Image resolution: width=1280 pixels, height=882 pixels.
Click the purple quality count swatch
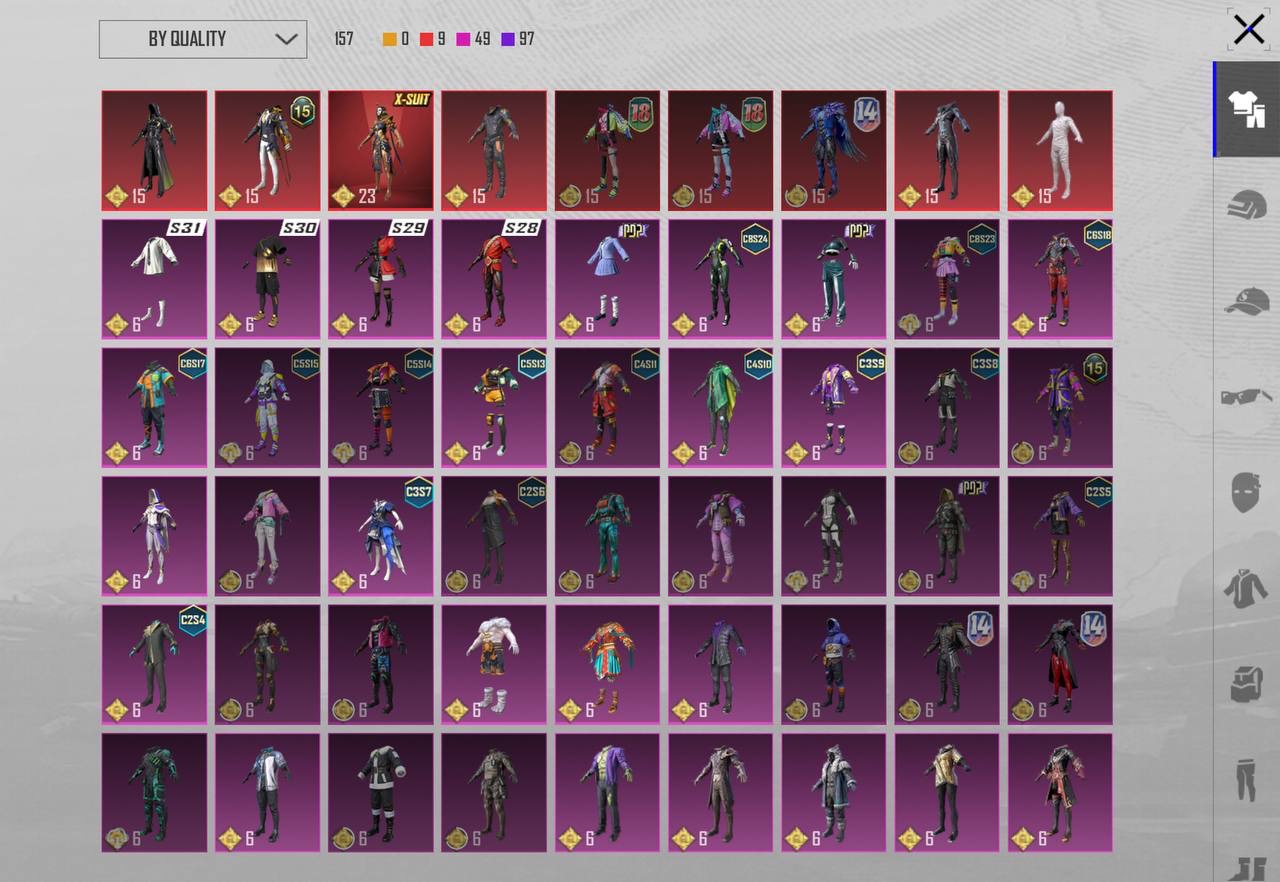508,39
